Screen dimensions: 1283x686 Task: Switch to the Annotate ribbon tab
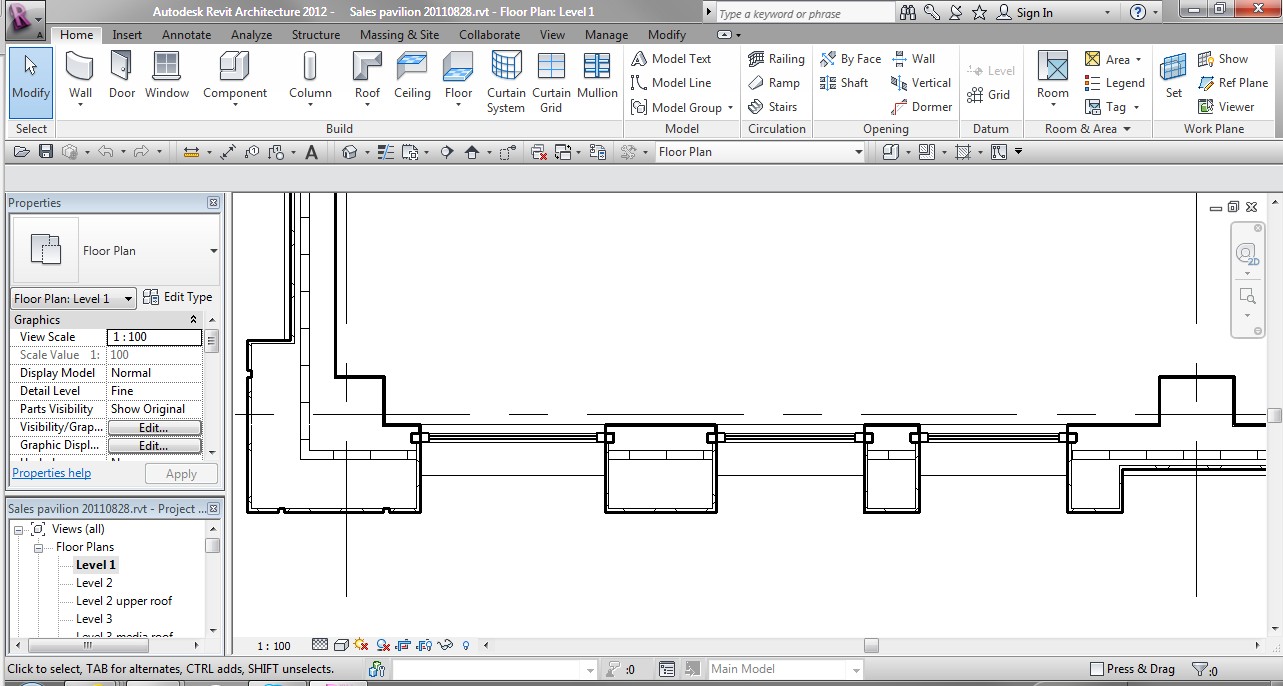[x=186, y=34]
